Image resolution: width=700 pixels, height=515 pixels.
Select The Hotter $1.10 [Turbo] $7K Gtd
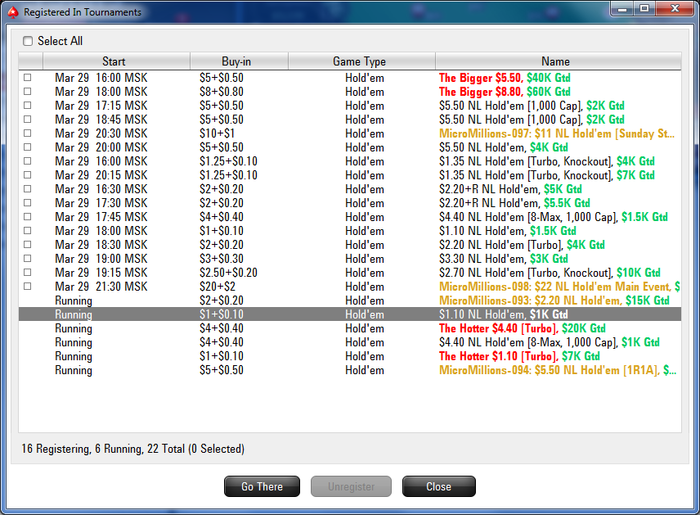350,356
